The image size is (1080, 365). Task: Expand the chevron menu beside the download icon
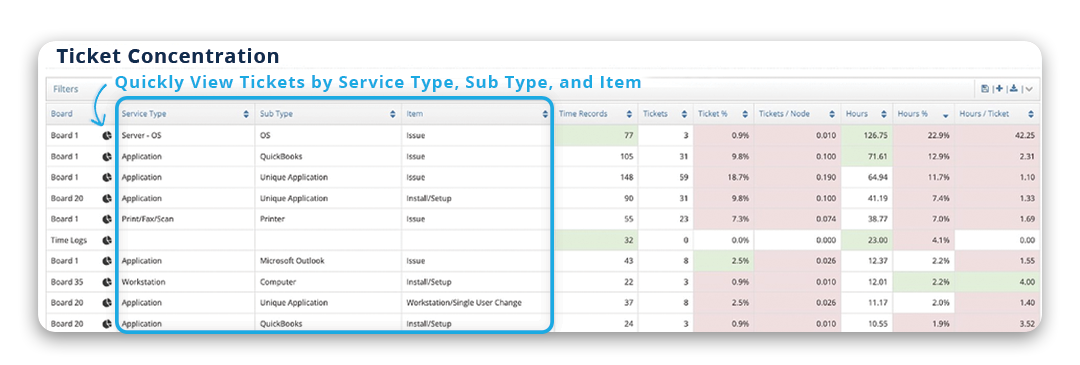coord(1029,90)
